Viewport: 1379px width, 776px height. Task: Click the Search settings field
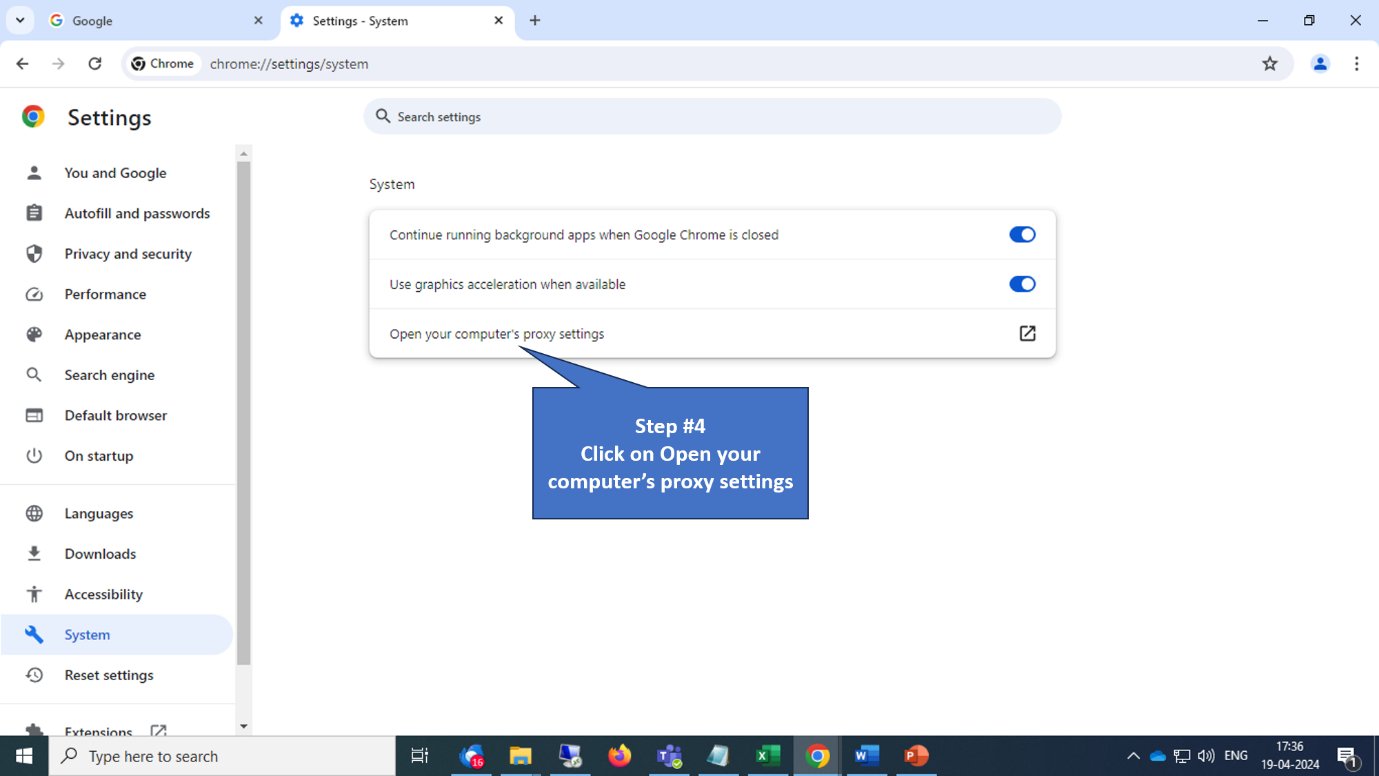pos(712,117)
